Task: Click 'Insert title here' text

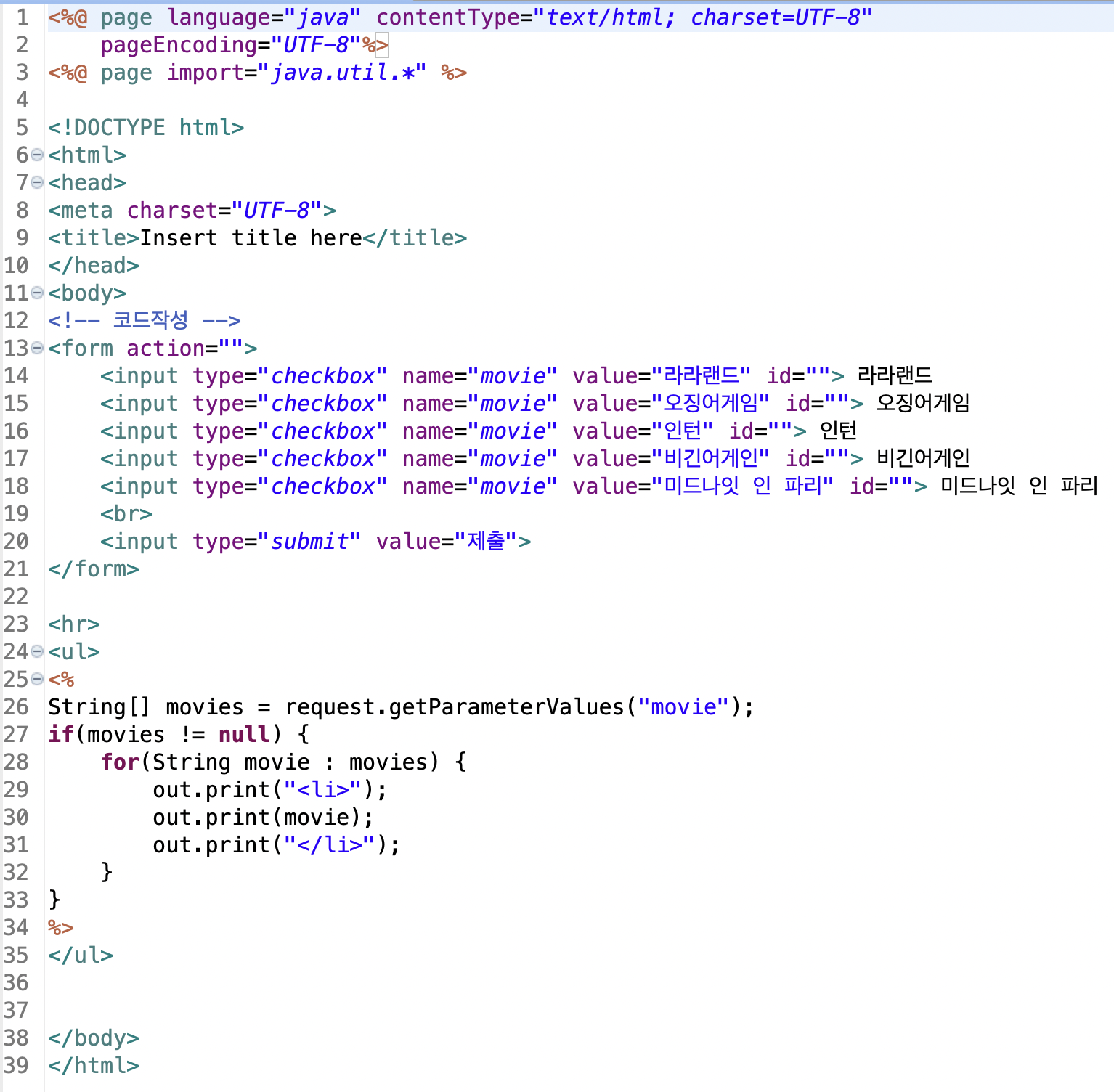Action: click(251, 238)
